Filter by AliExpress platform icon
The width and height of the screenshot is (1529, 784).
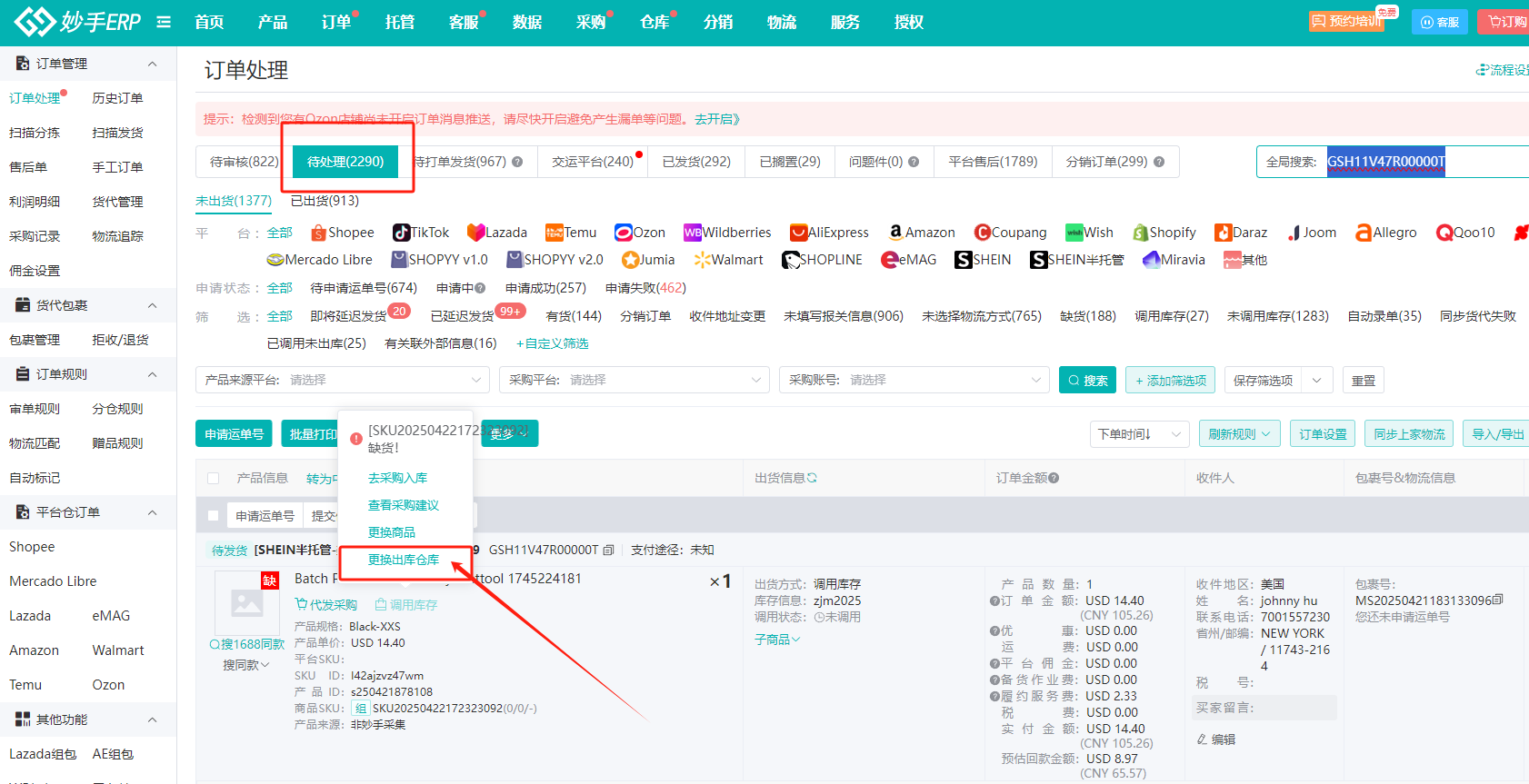coord(799,233)
